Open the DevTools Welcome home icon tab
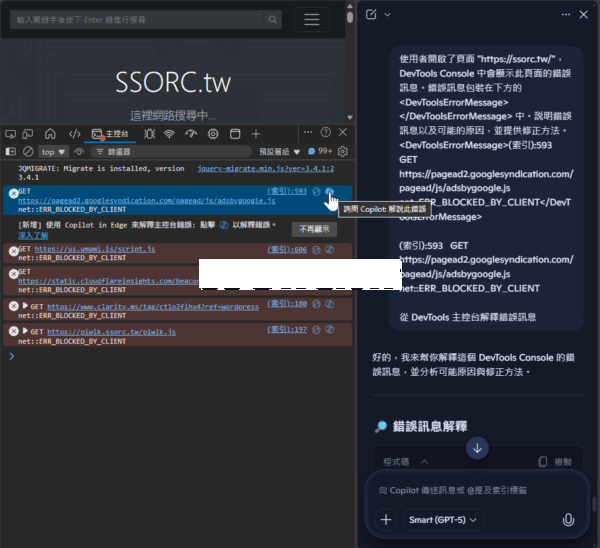 (50, 134)
